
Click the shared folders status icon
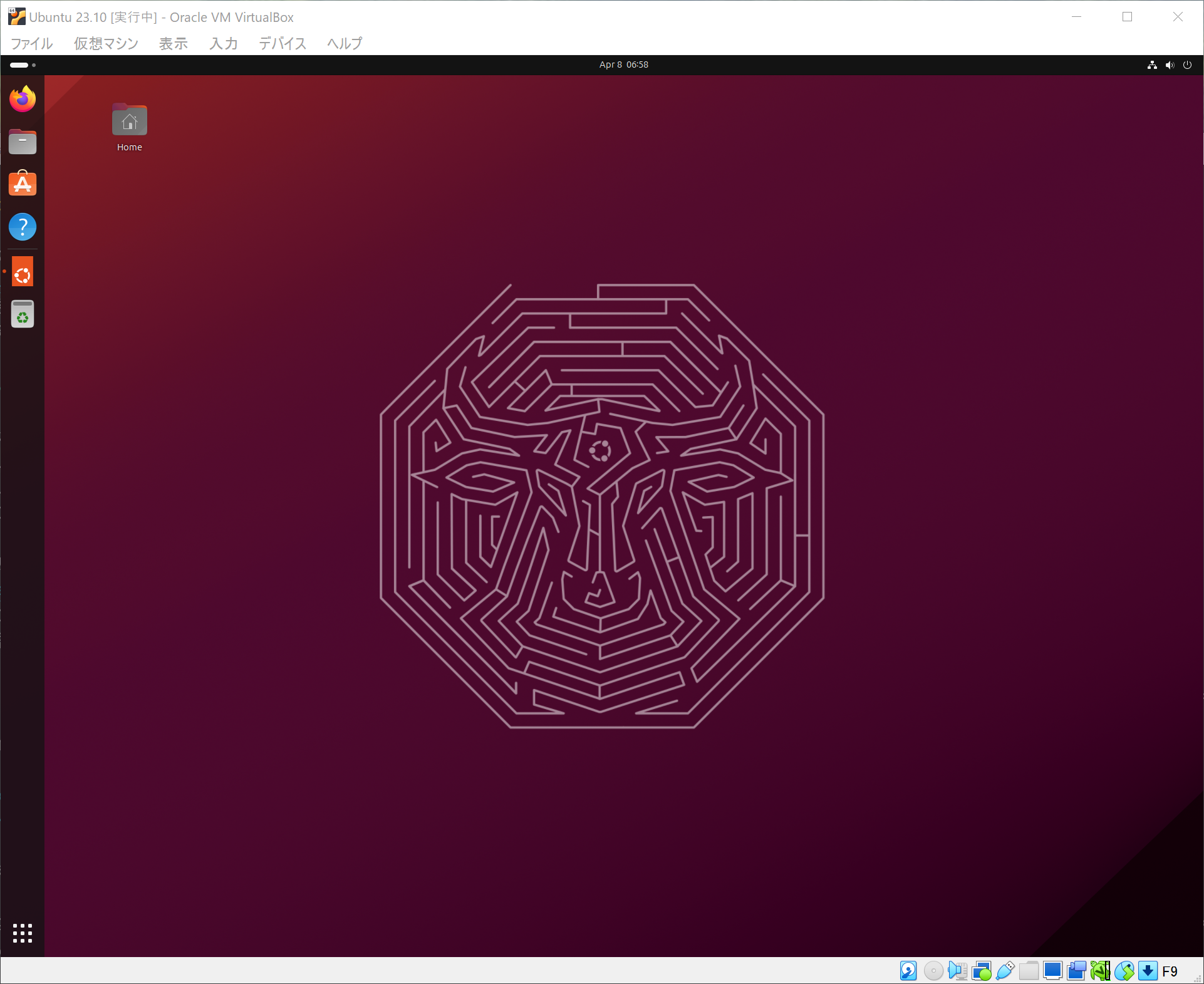(x=1029, y=971)
